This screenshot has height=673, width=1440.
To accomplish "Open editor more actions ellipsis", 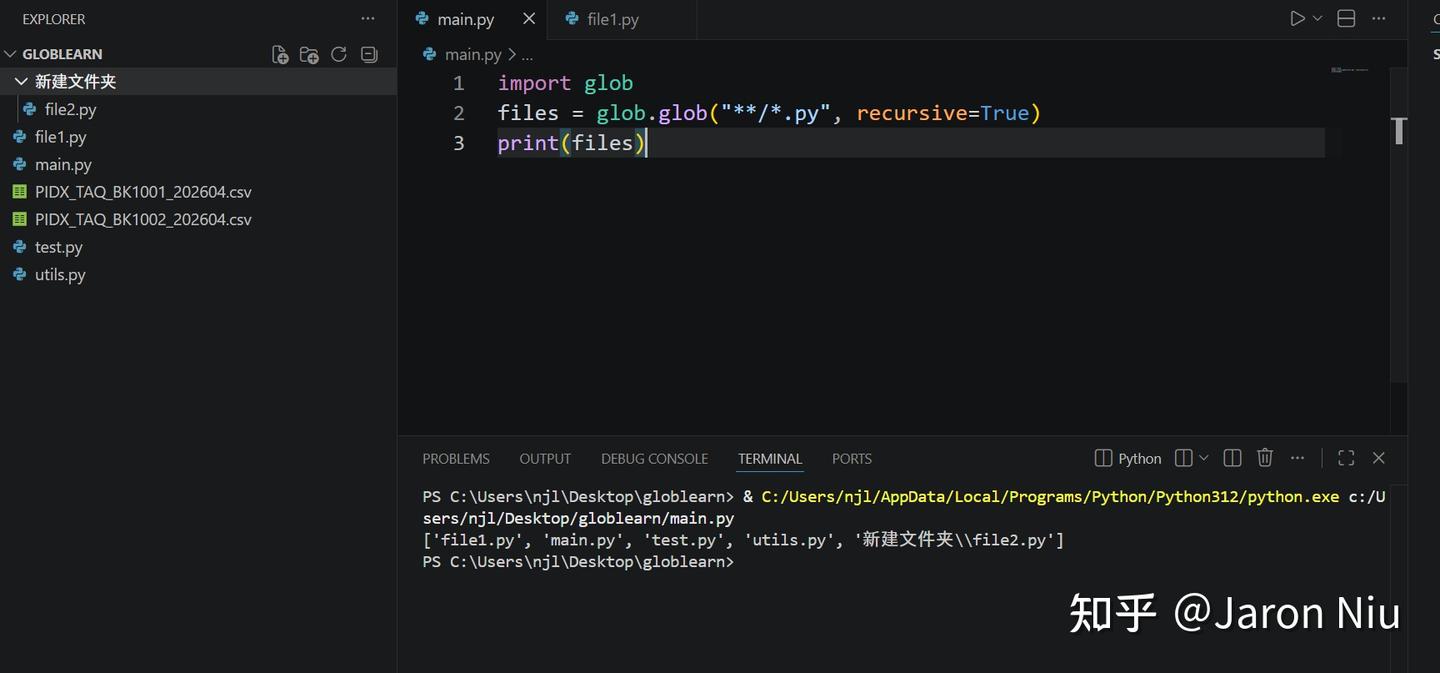I will pos(1379,18).
